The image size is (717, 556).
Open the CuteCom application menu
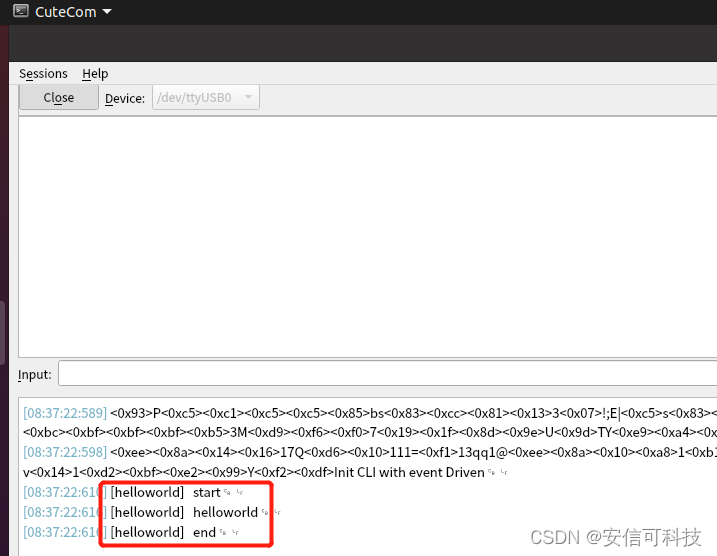73,11
